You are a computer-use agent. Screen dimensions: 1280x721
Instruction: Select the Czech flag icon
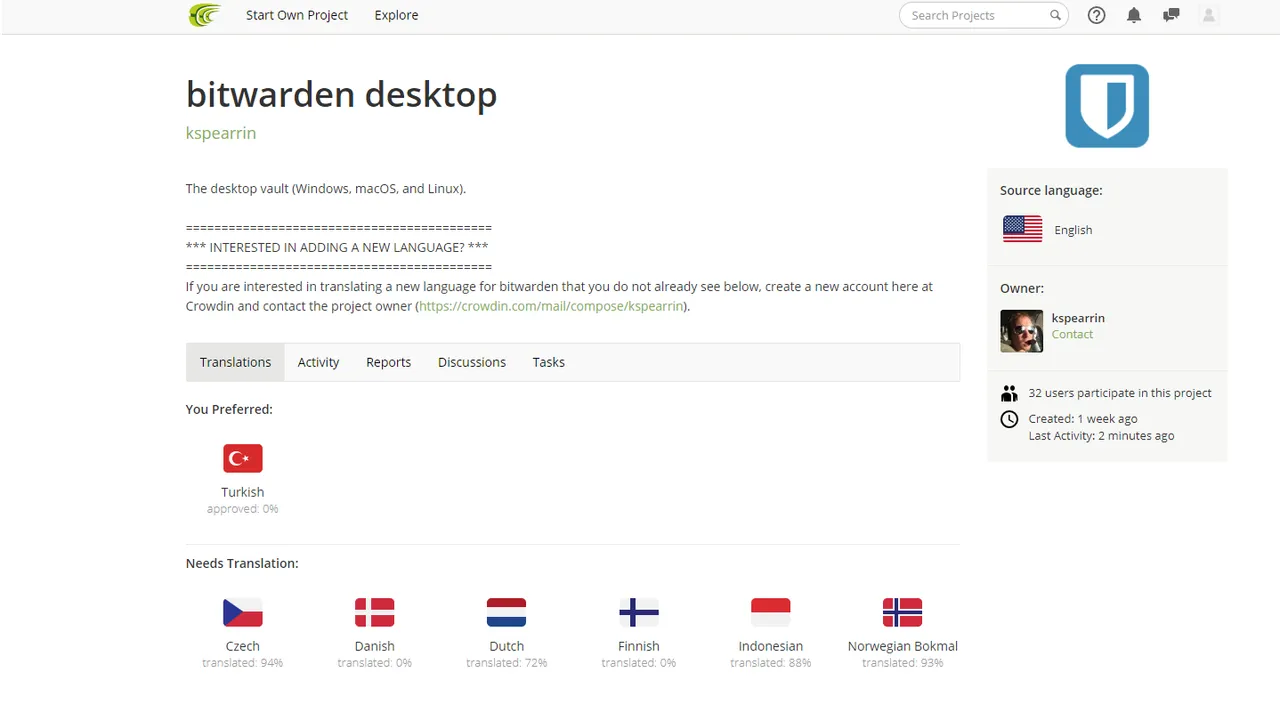click(x=243, y=612)
